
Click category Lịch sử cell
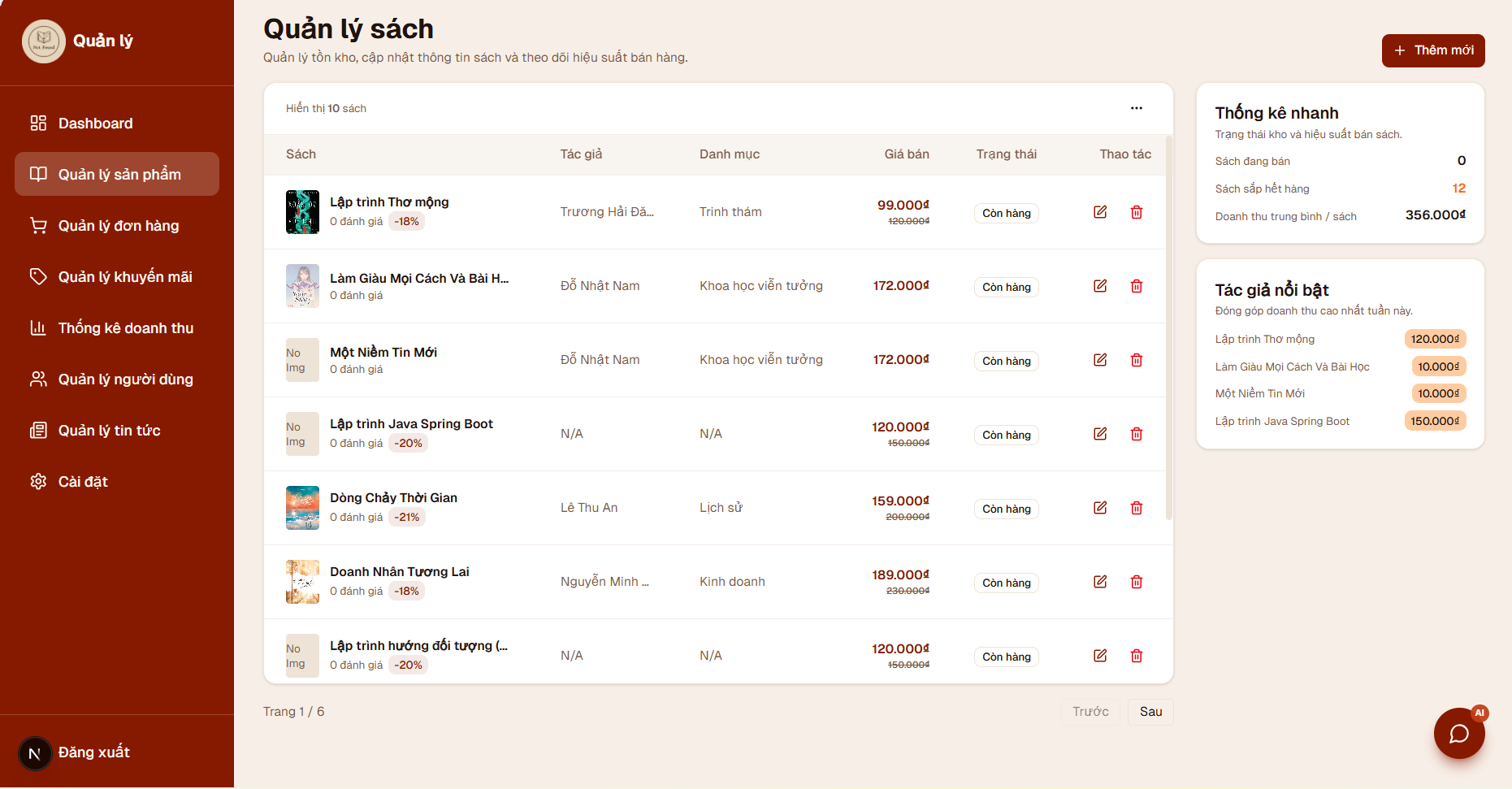[721, 508]
